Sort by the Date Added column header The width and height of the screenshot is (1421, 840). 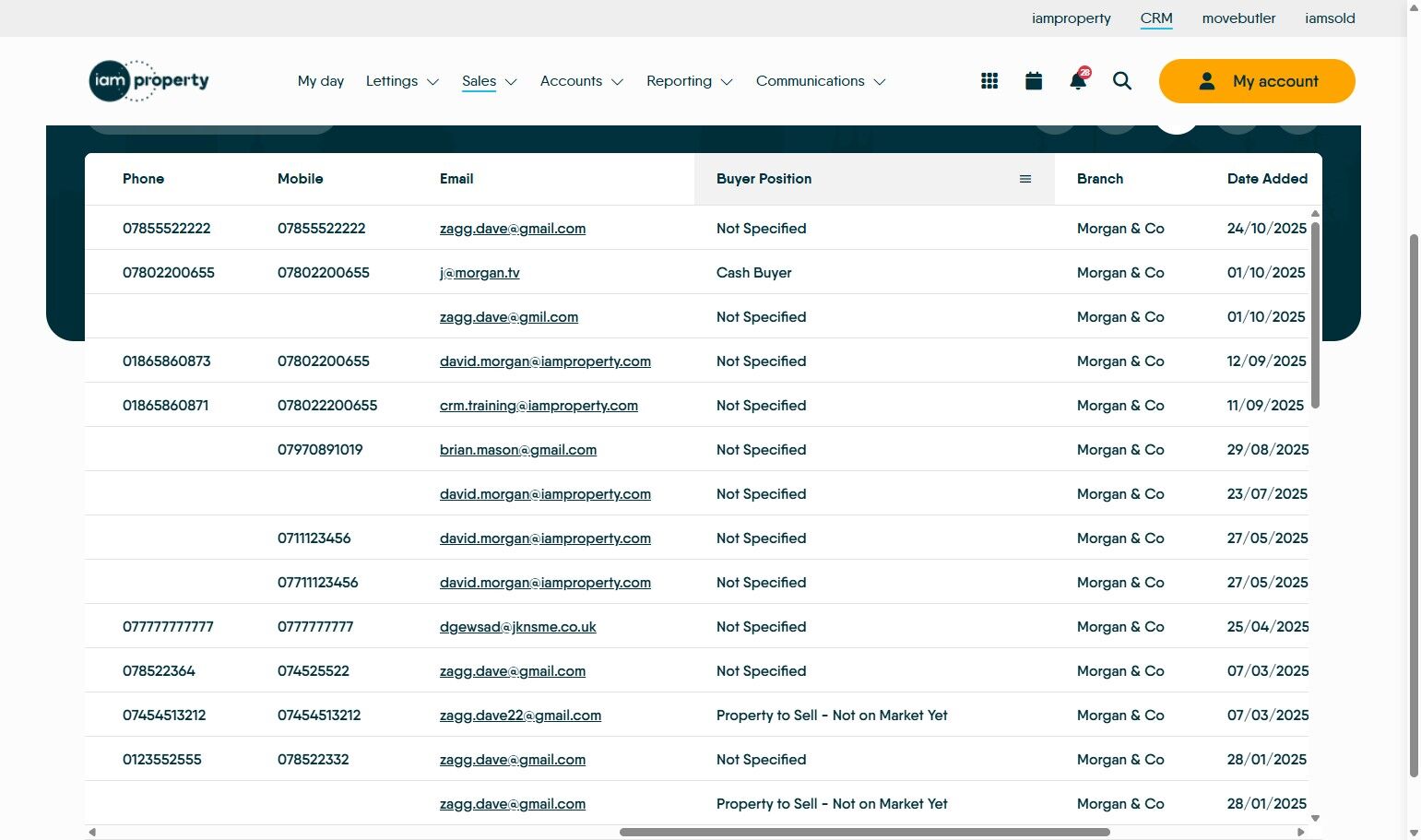[x=1267, y=179]
